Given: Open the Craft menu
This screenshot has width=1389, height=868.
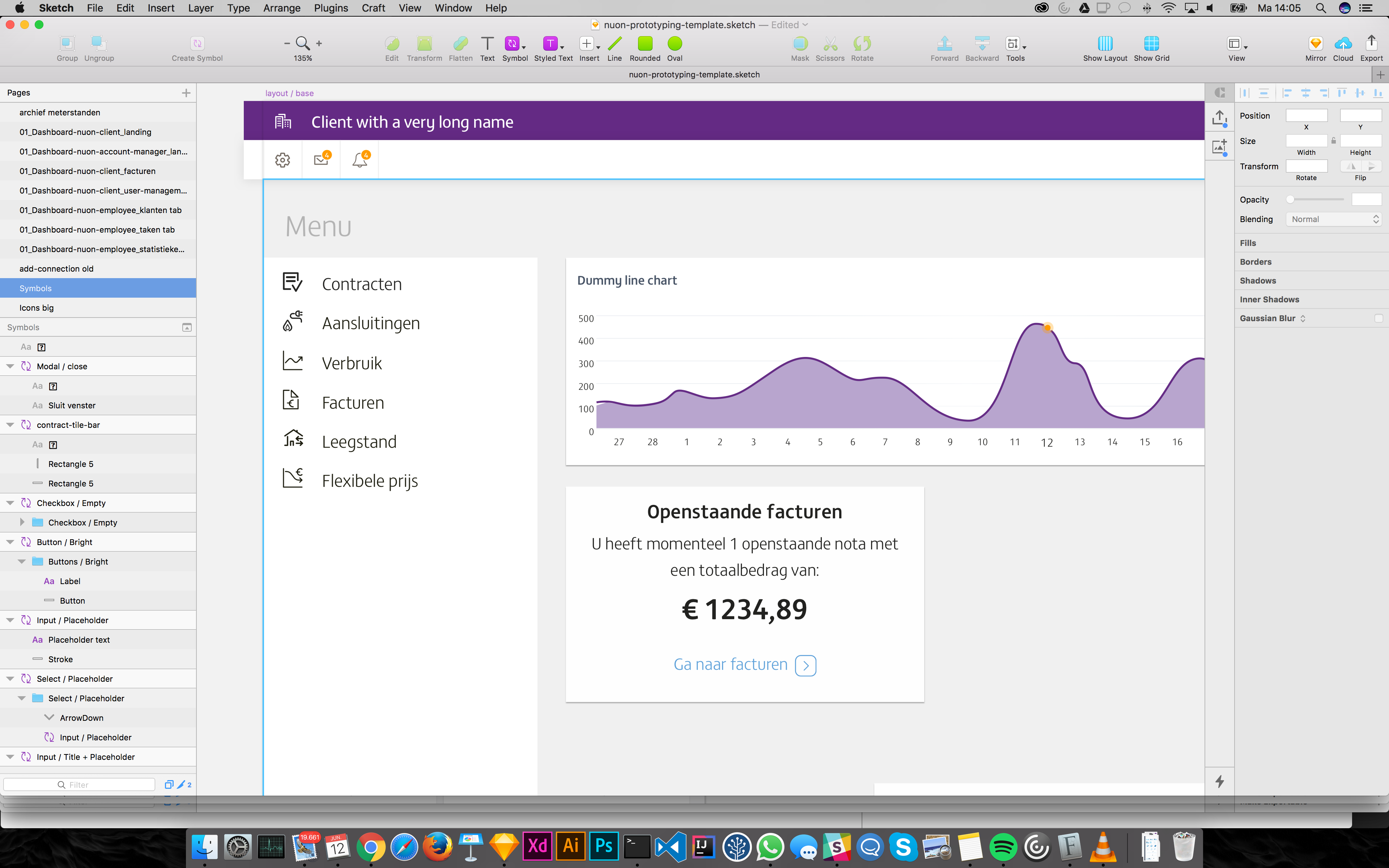Looking at the screenshot, I should coord(373,8).
